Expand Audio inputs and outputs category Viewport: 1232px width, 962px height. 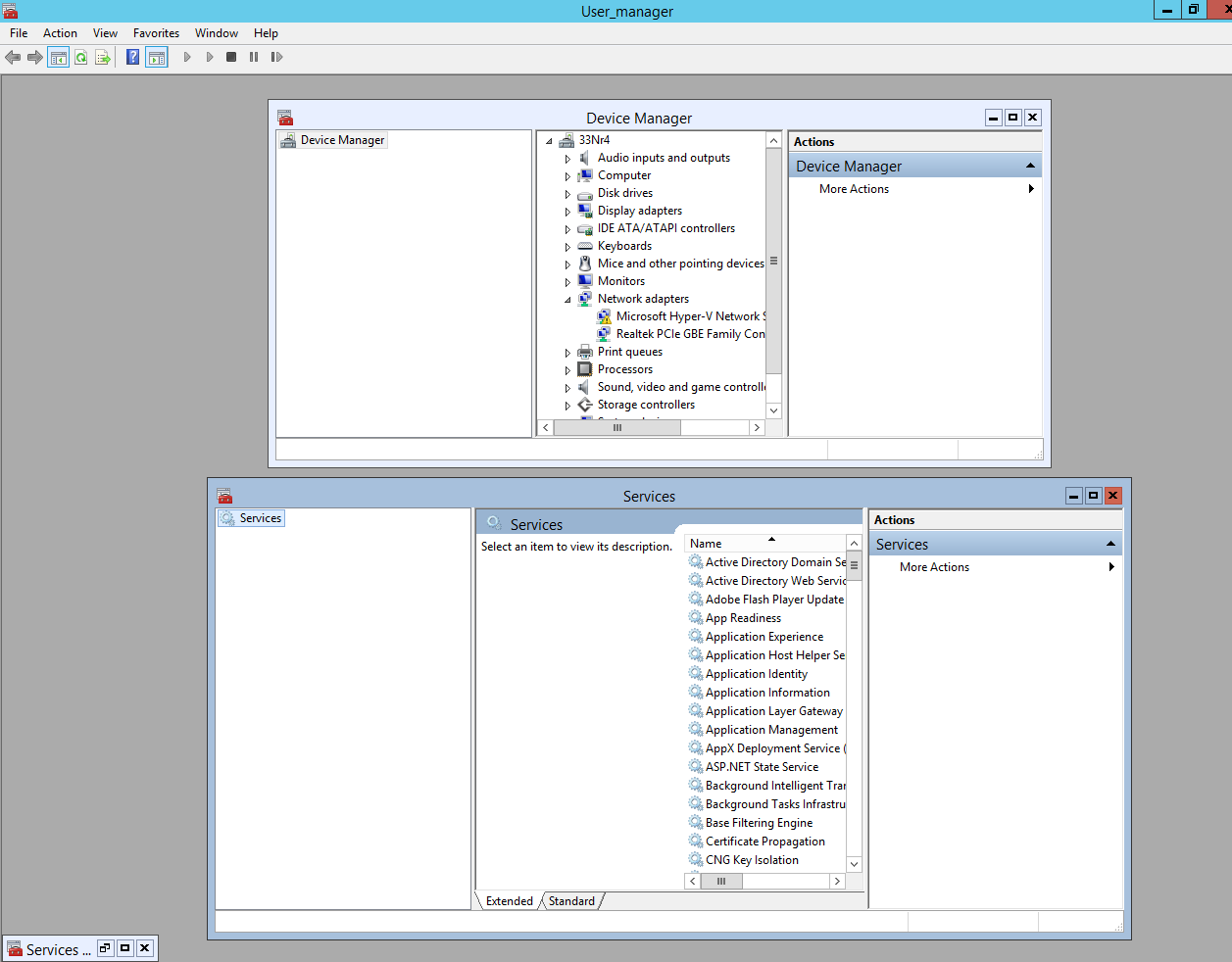pos(567,159)
